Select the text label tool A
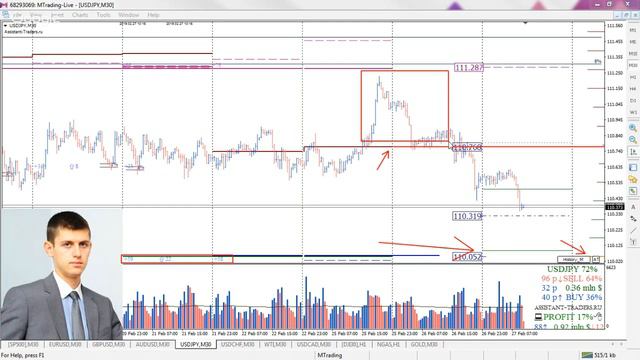Viewport: 640px width, 360px height. 633,207
